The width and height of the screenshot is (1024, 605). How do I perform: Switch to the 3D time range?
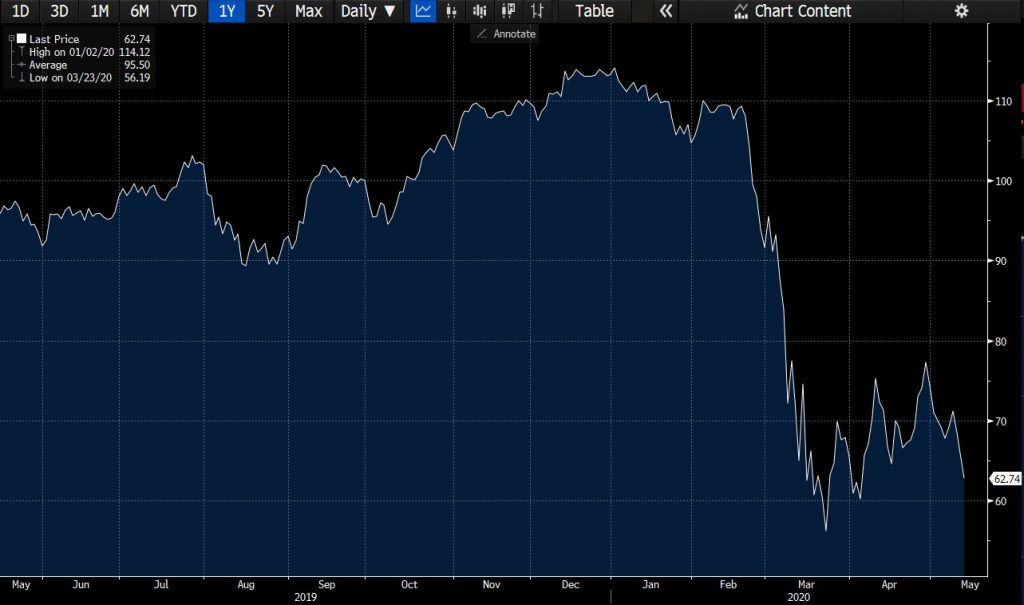59,10
